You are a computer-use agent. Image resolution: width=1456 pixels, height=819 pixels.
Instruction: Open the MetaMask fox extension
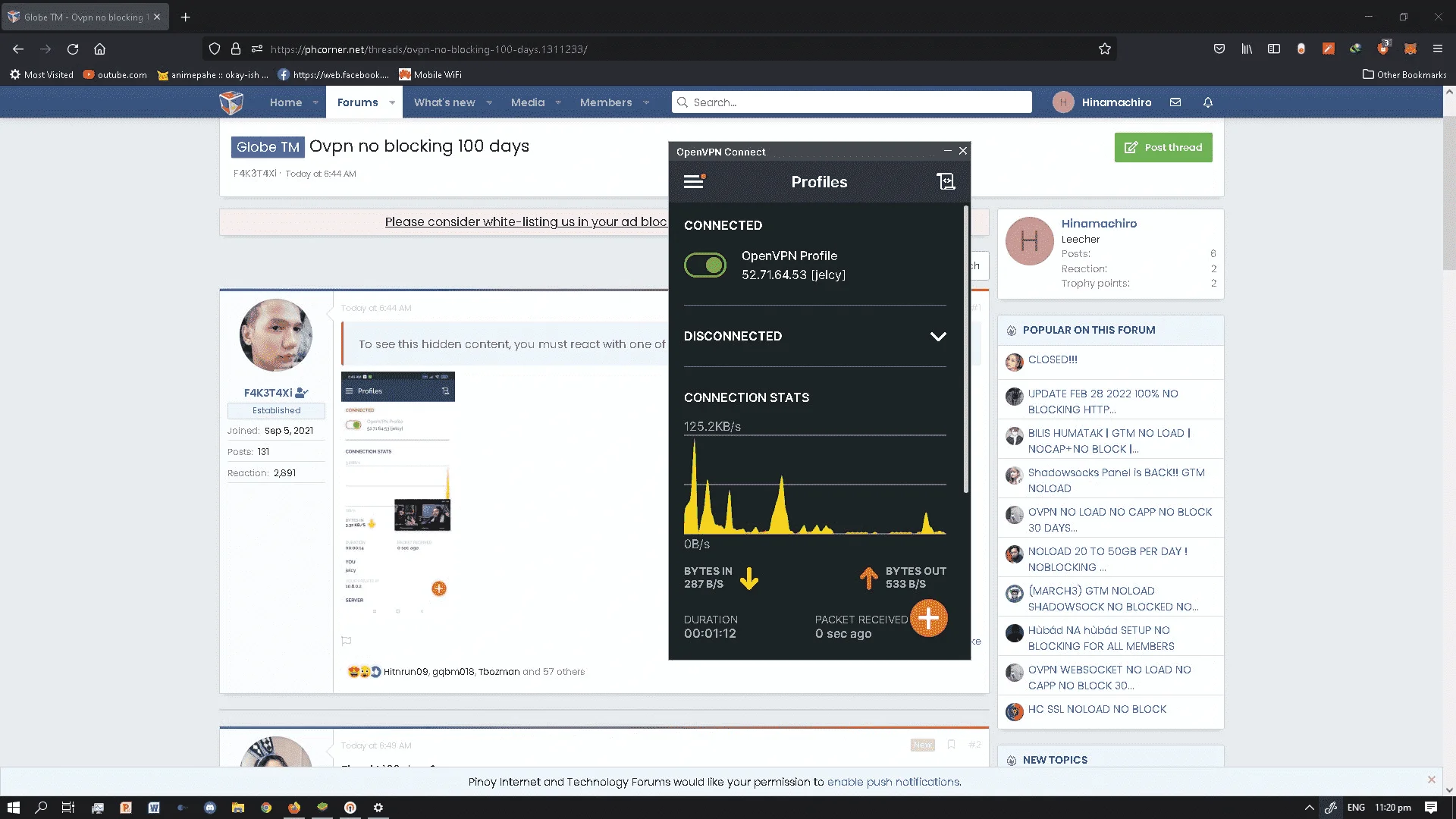(x=1410, y=49)
